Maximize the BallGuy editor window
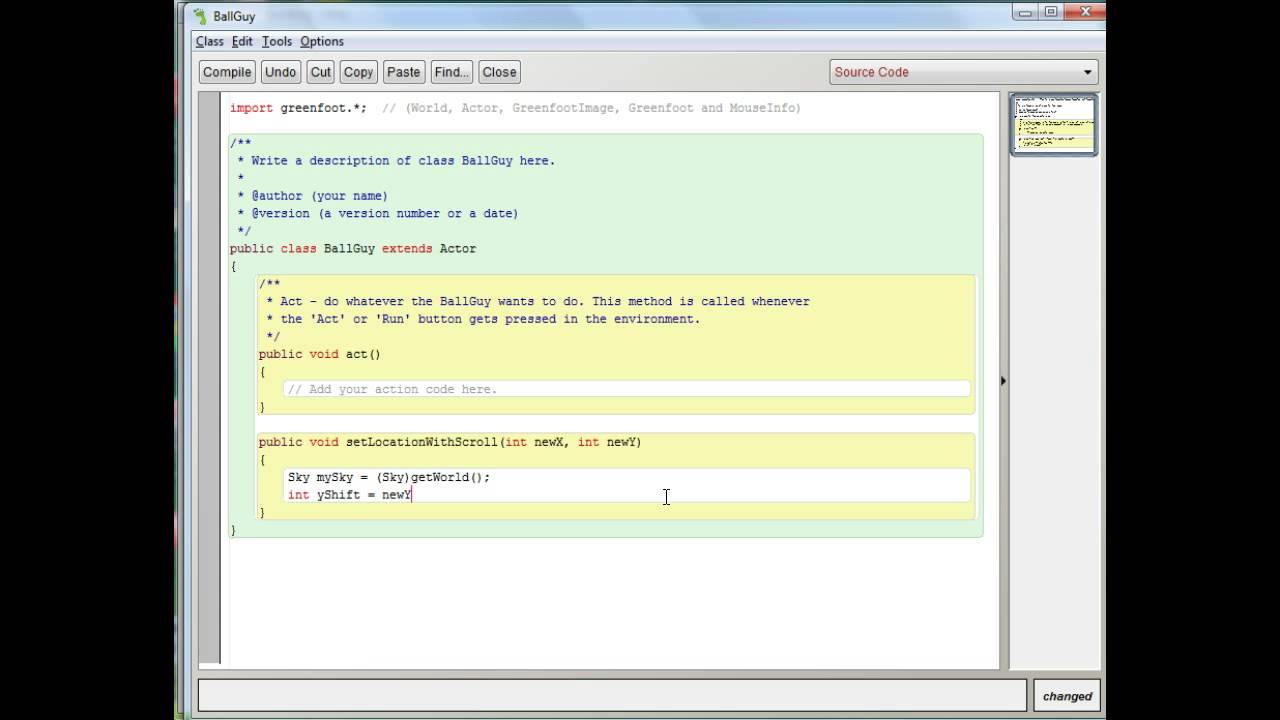 pyautogui.click(x=1051, y=12)
